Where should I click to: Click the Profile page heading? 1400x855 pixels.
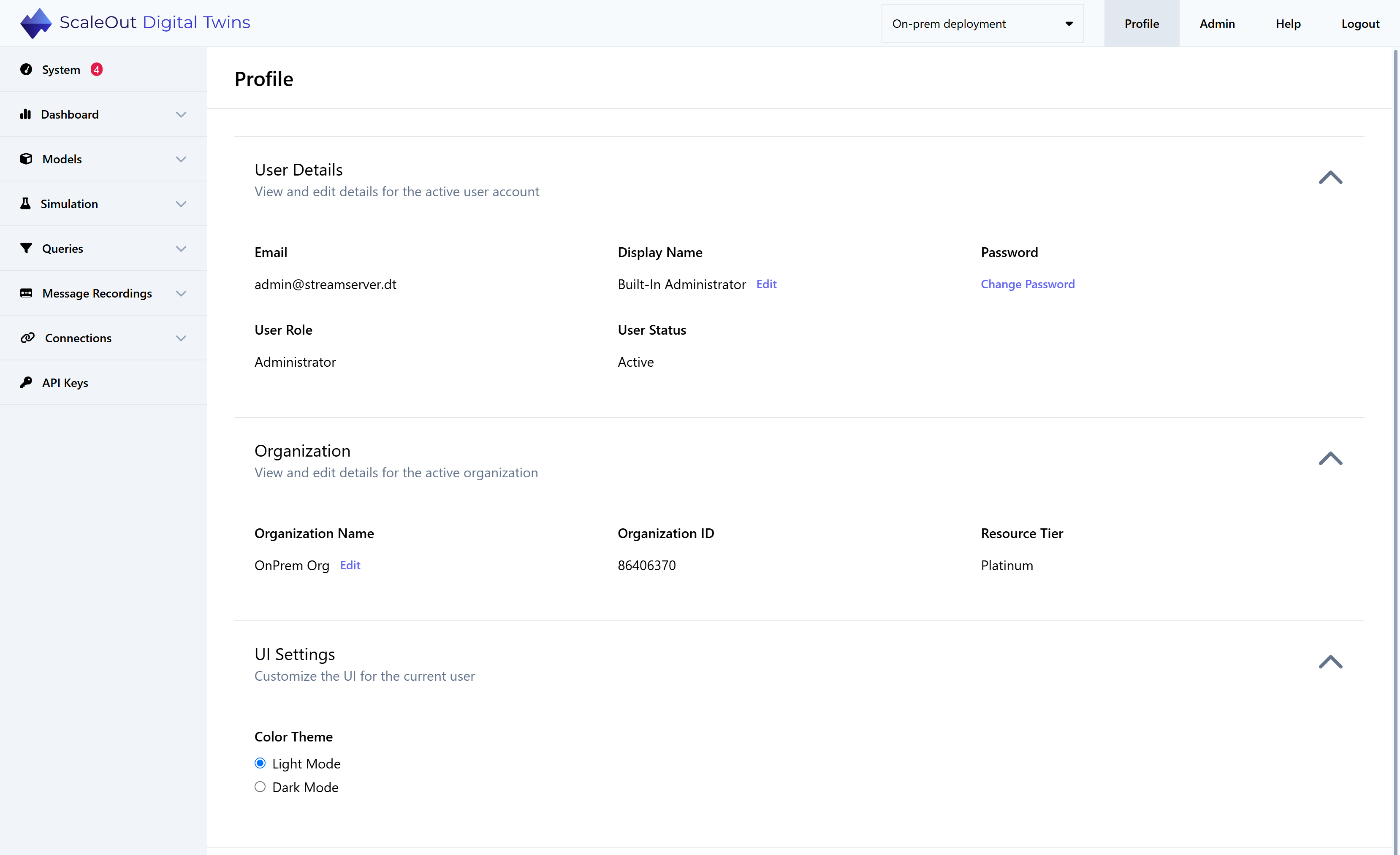coord(263,79)
